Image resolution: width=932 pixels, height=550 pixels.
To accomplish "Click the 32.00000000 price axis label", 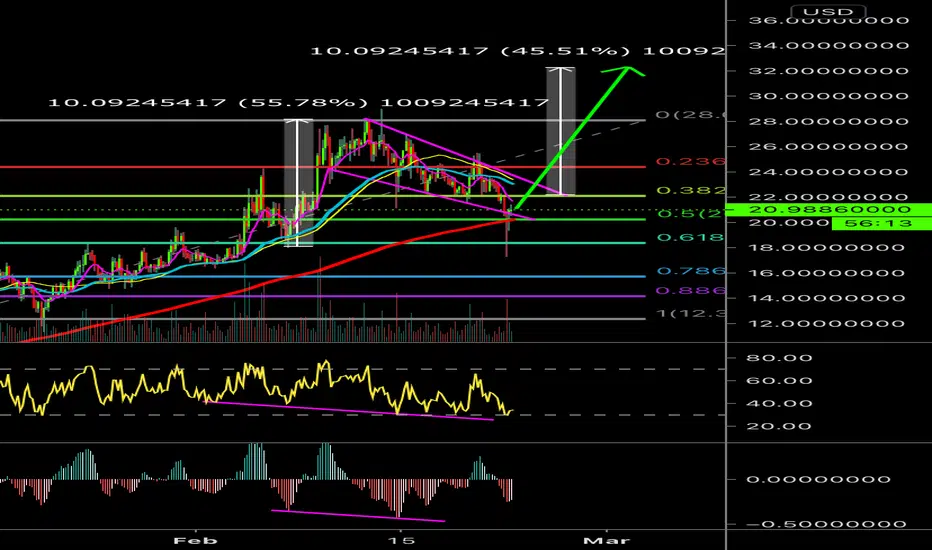I will point(828,71).
